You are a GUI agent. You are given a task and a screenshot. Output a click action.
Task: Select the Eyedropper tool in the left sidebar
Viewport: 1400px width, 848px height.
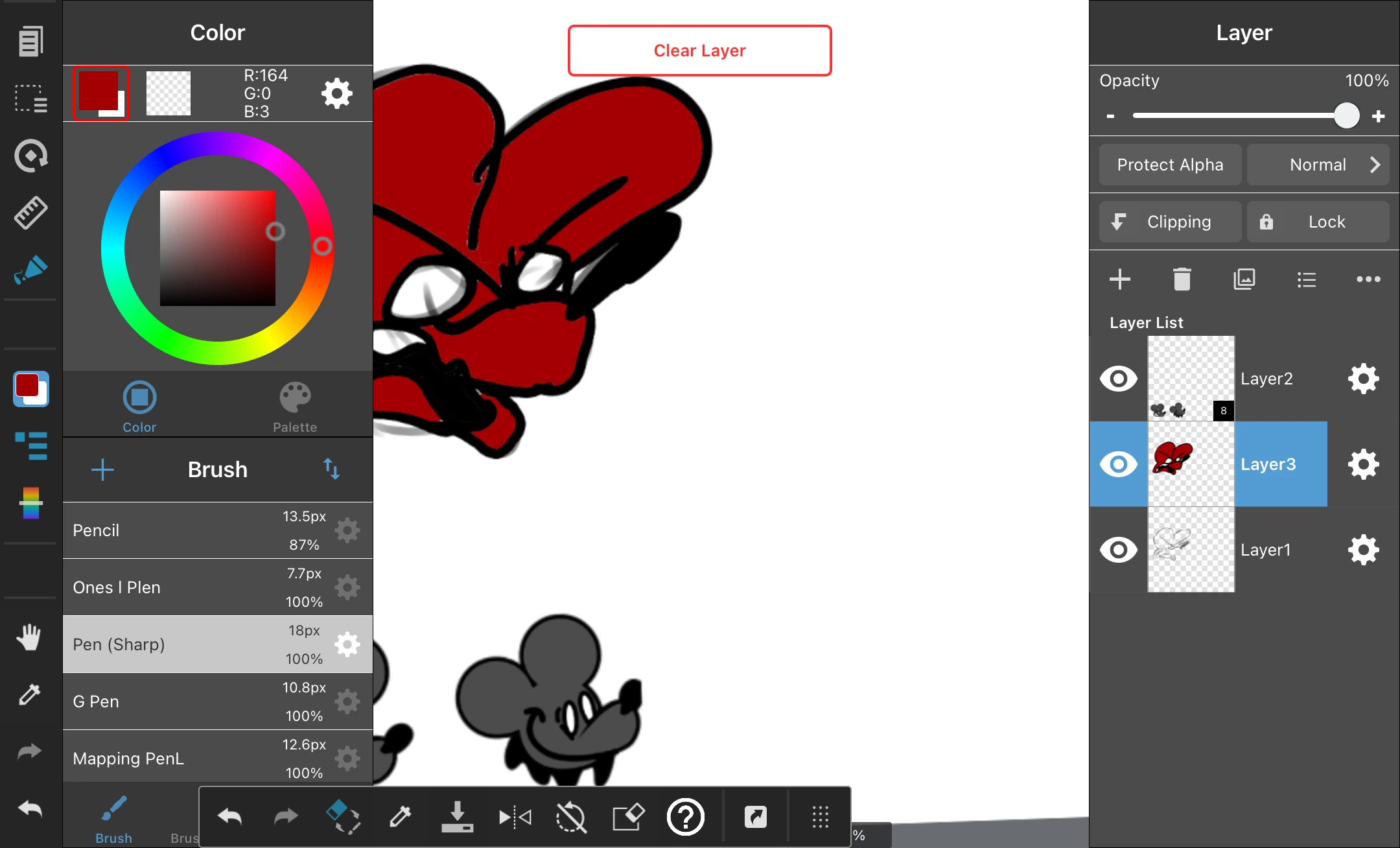[29, 694]
